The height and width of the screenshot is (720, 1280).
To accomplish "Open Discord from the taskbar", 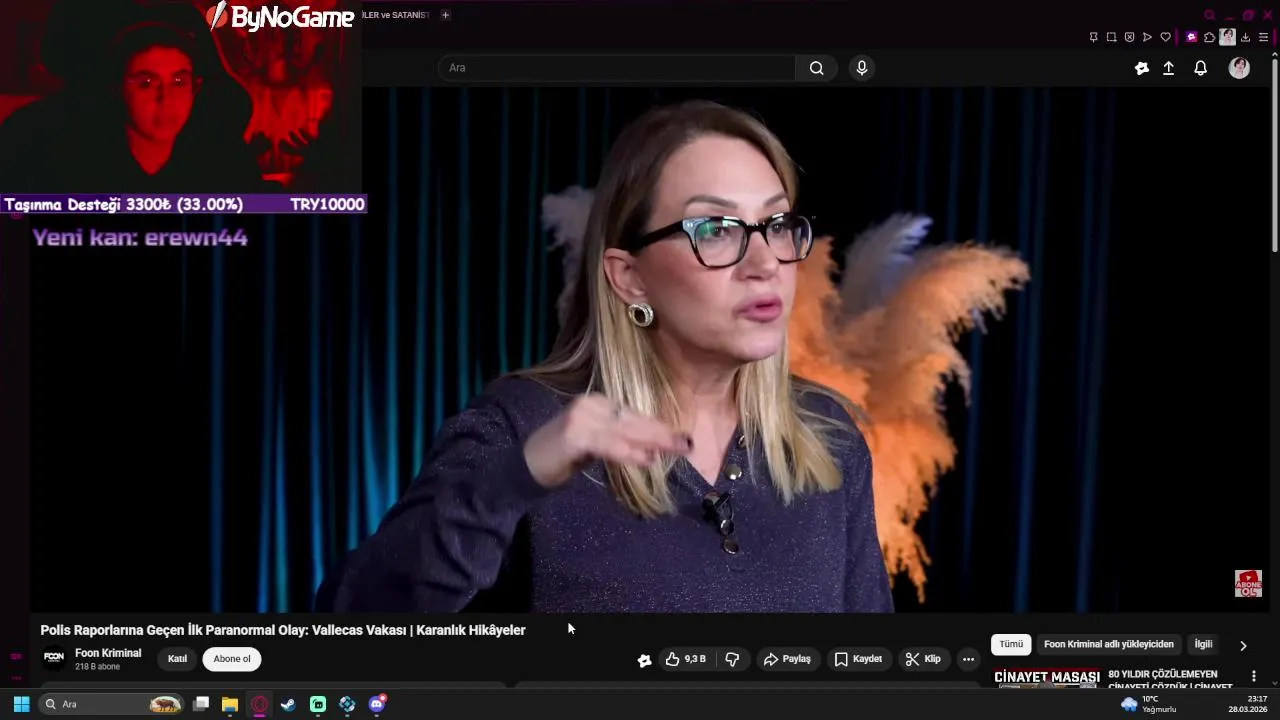I will coord(377,704).
